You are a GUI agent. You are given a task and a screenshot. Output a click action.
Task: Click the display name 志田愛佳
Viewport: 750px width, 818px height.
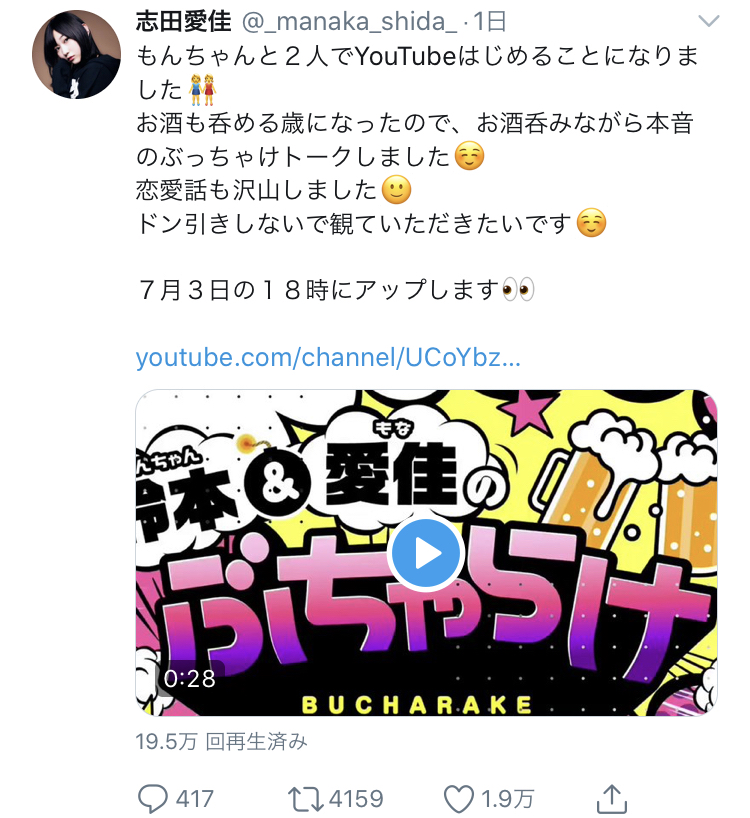click(184, 21)
